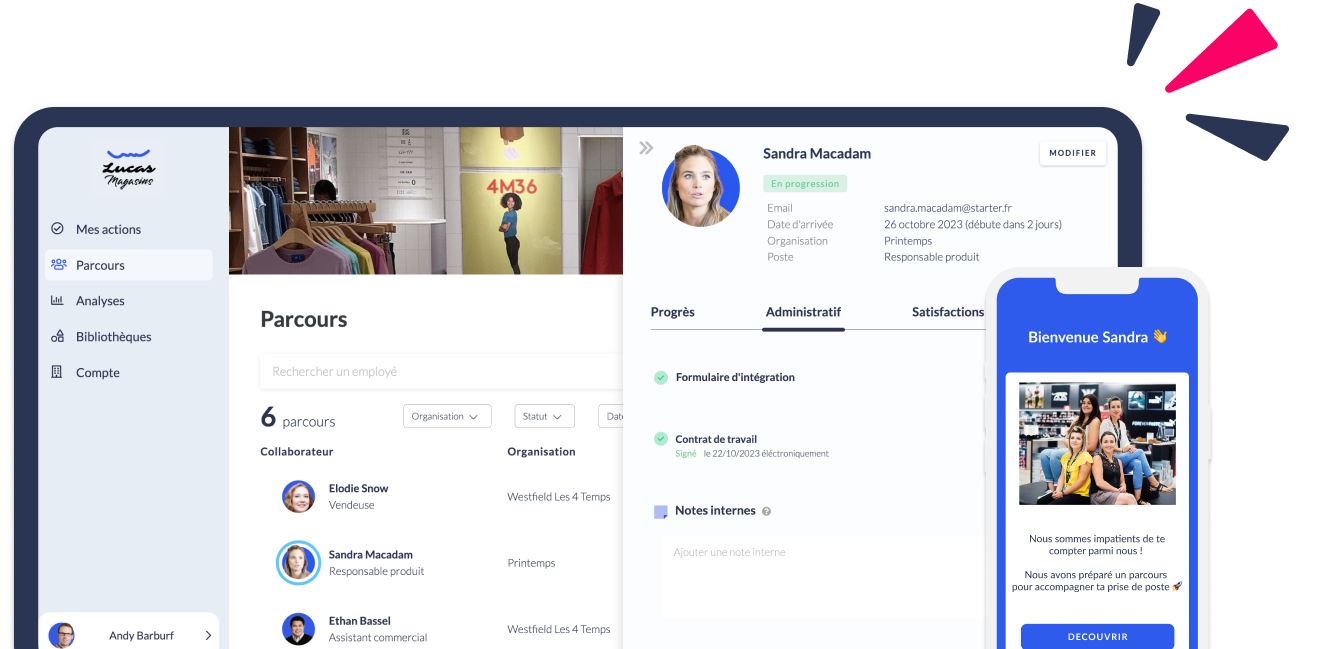Click the En progression status badge
The image size is (1317, 649).
pyautogui.click(x=805, y=184)
